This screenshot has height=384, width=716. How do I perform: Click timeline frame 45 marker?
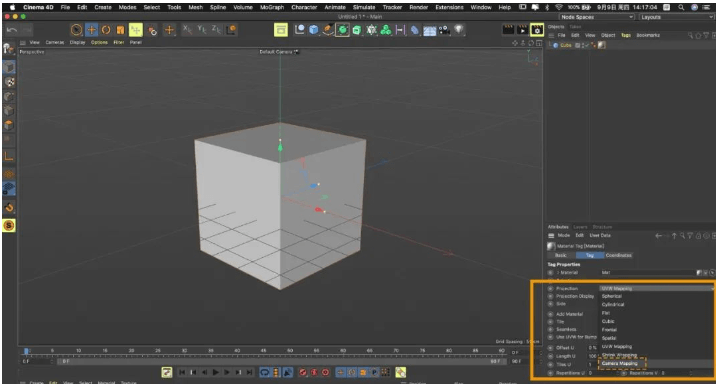tap(263, 351)
